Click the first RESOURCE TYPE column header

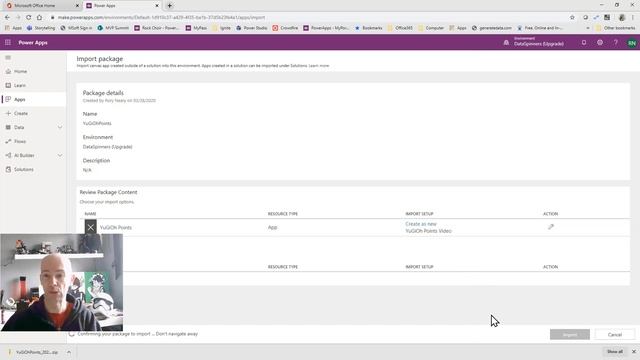point(283,214)
